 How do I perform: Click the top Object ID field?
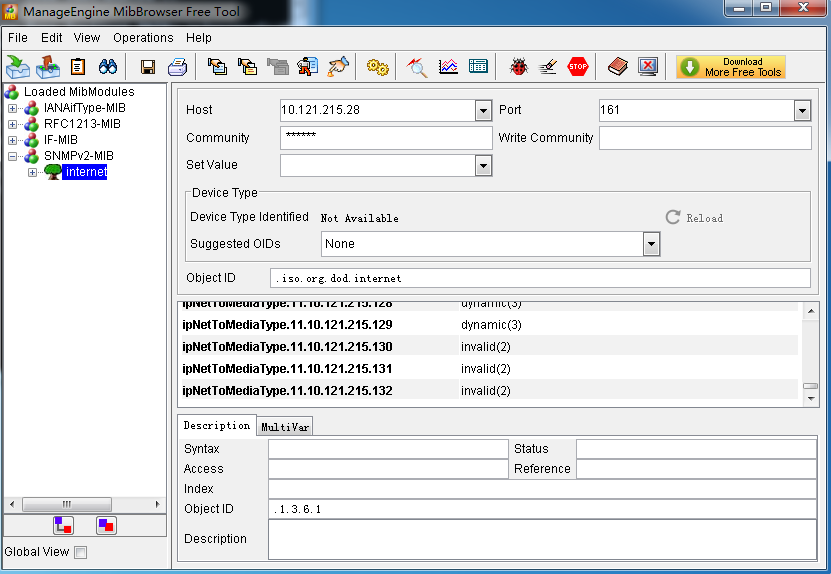(x=540, y=278)
